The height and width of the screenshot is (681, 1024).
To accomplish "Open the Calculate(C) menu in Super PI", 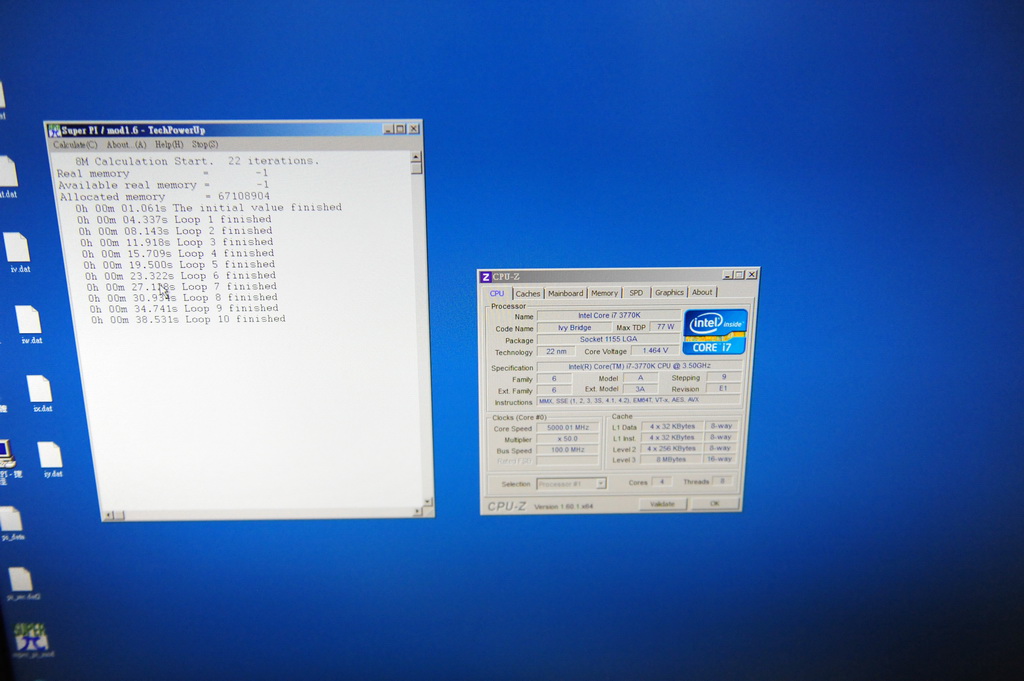I will click(x=75, y=144).
